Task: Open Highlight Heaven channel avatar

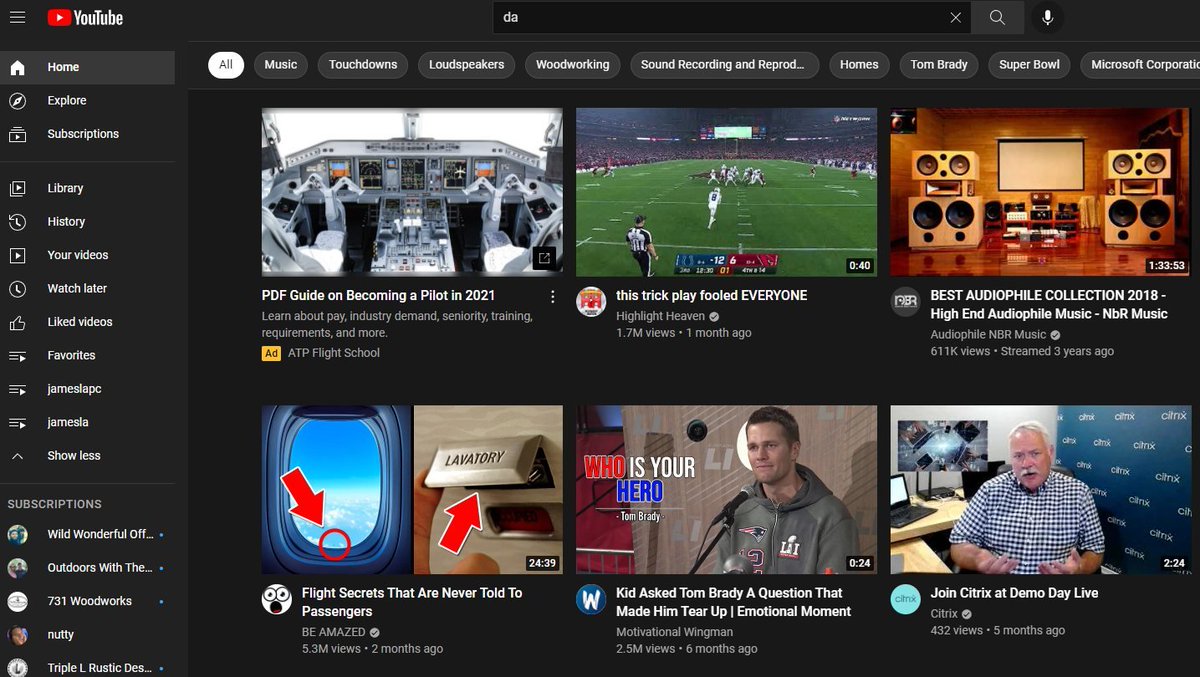Action: click(591, 302)
